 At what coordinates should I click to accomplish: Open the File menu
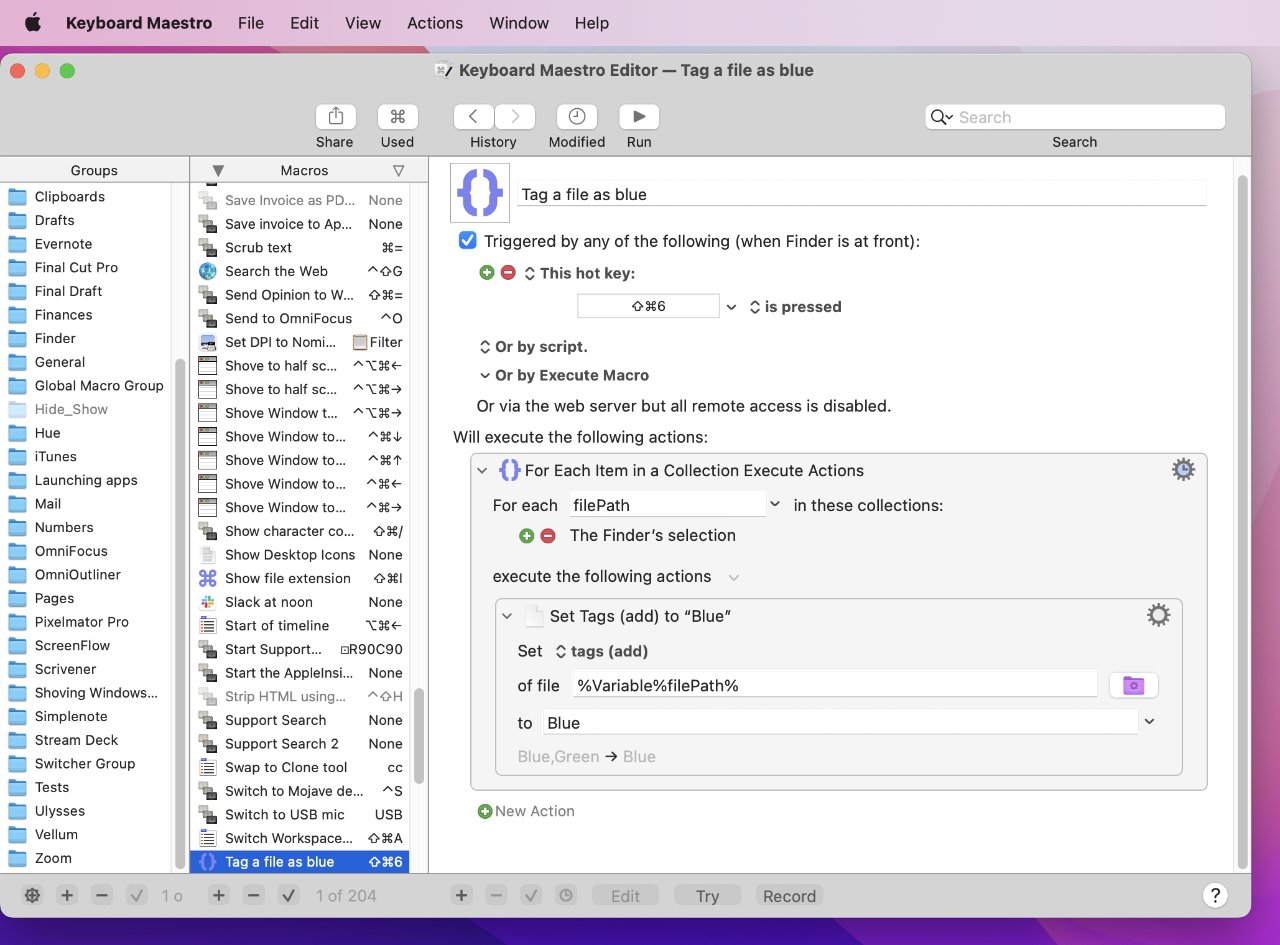pyautogui.click(x=251, y=22)
